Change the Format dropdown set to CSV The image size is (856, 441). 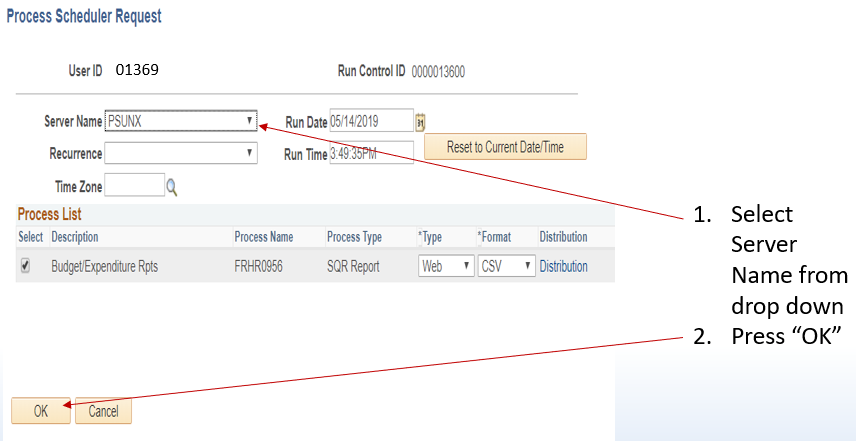pos(506,267)
